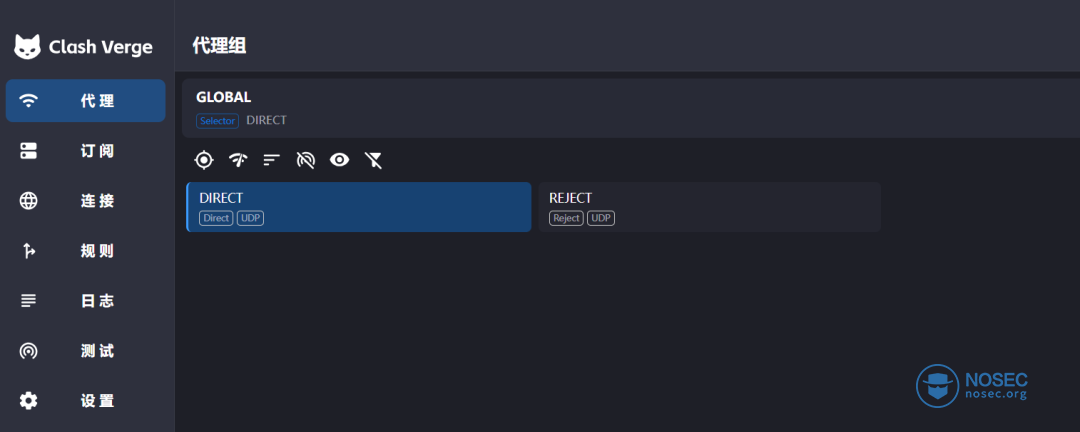Click the crossed-out signal delay URL icon

tap(305, 161)
